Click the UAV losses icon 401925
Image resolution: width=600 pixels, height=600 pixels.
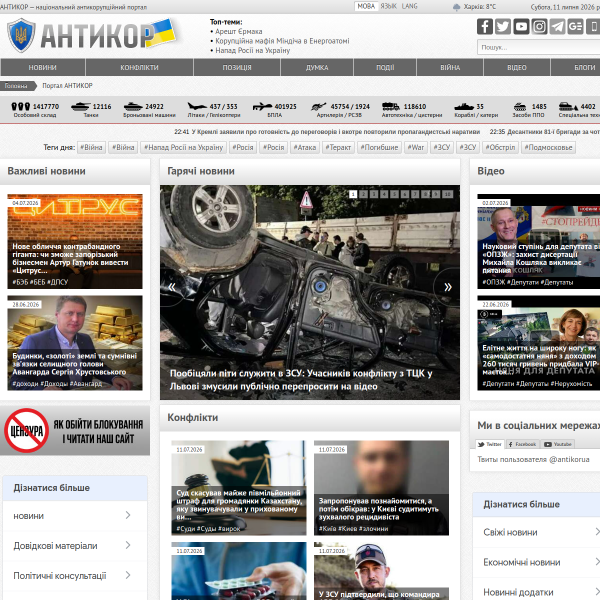pyautogui.click(x=262, y=106)
